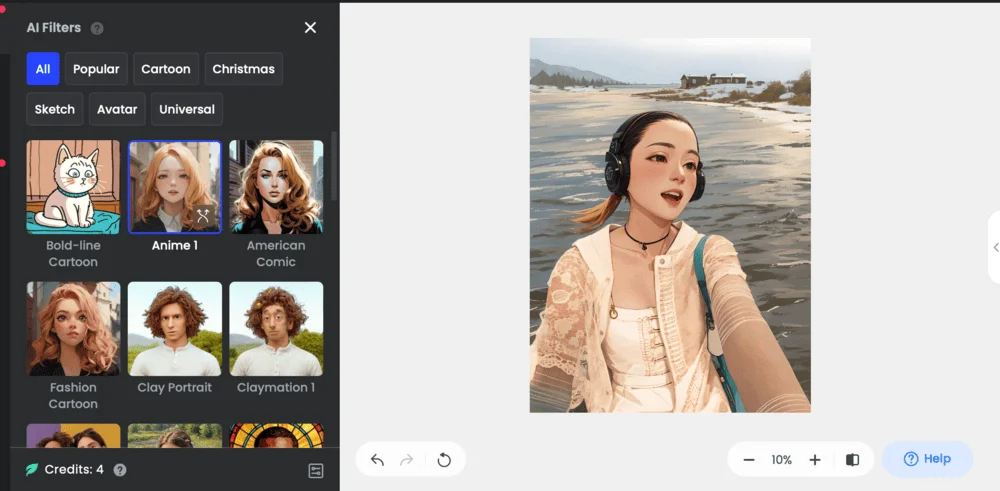Click the adjust icon on Anime 1 thumbnail
Viewport: 1000px width, 491px height.
[x=203, y=216]
